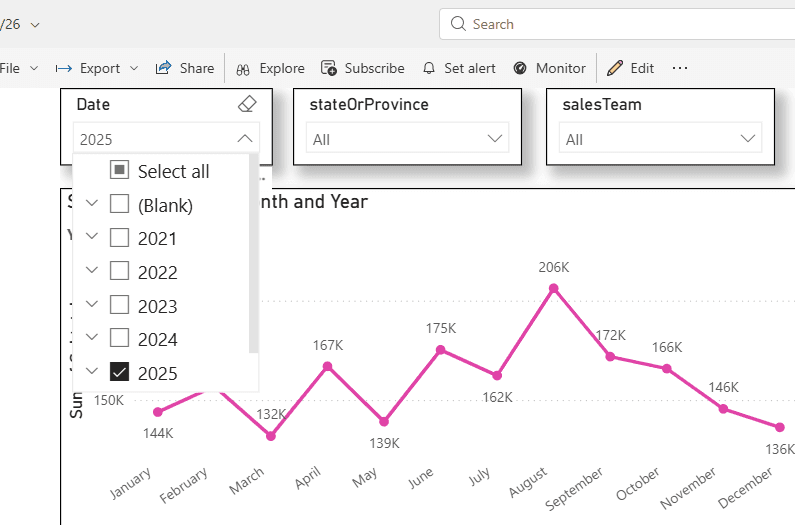
Task: Click the Edit button label
Action: pyautogui.click(x=642, y=68)
